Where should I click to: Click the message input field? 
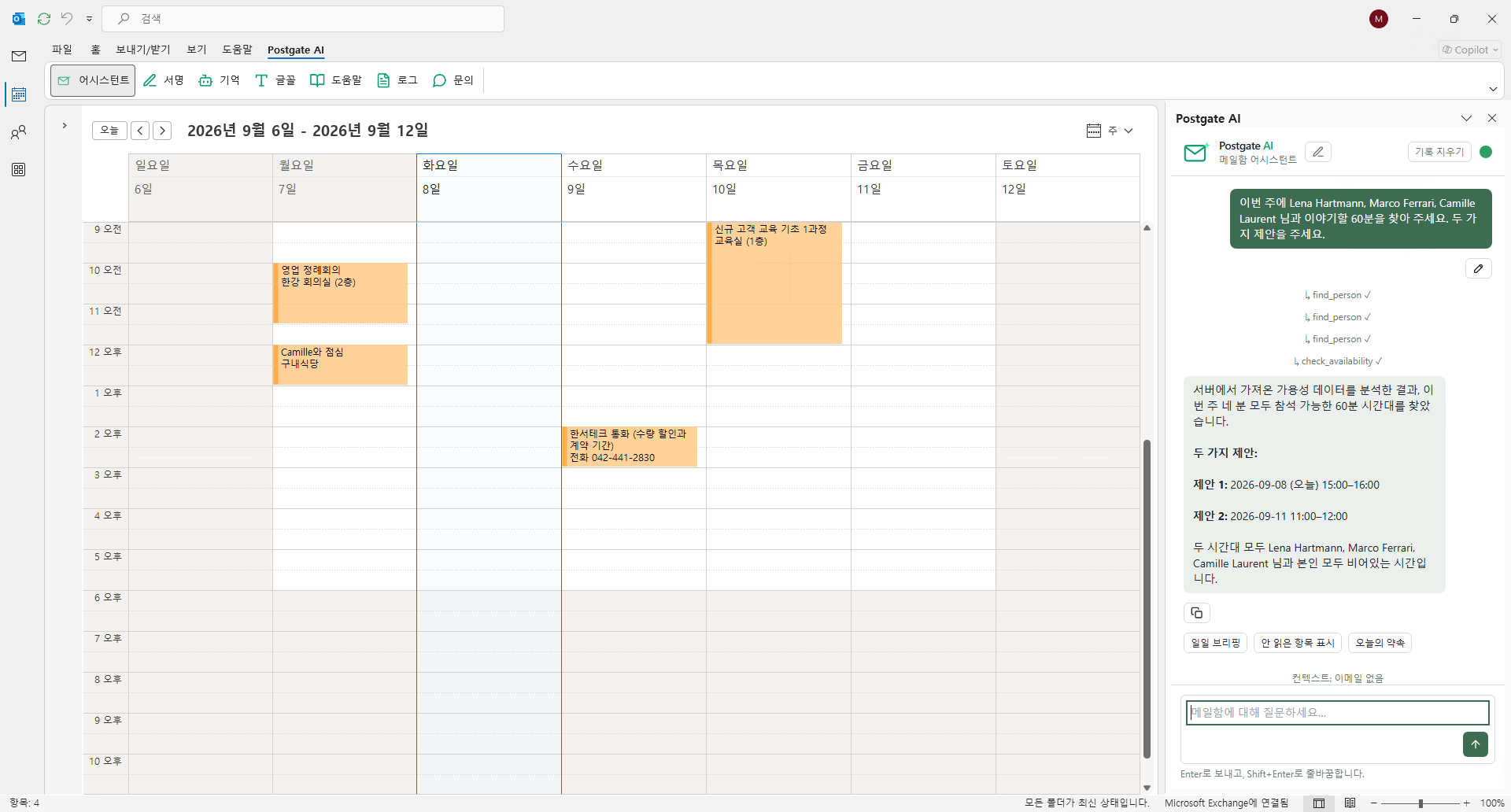(x=1338, y=713)
